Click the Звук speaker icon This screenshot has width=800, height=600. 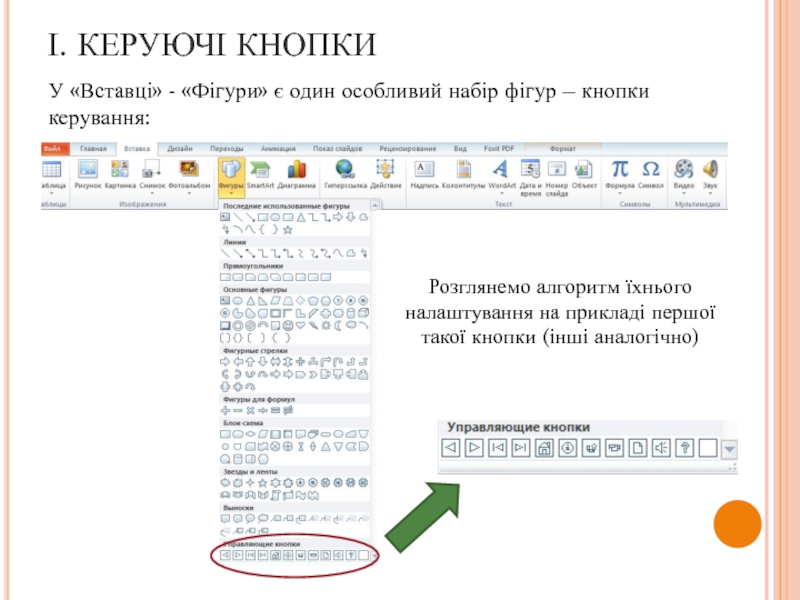tap(710, 169)
